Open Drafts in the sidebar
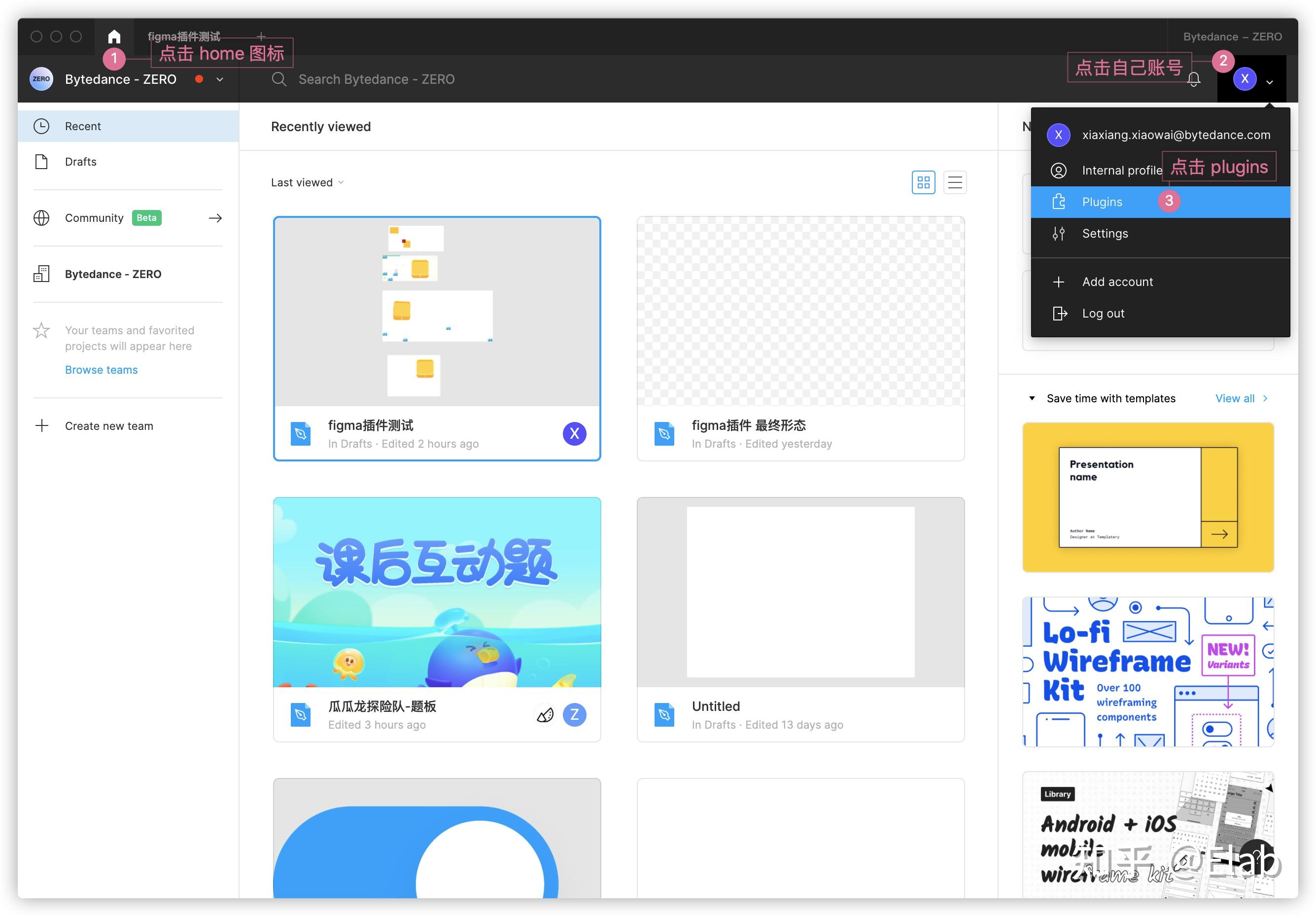Viewport: 1316px width, 916px height. [x=81, y=162]
